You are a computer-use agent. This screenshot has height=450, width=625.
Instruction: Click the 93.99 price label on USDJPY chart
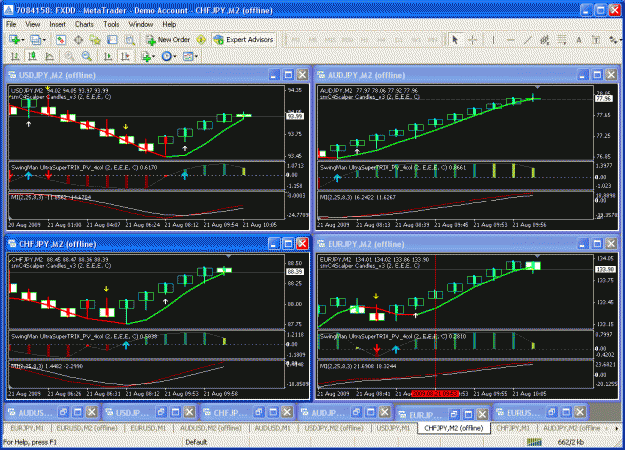295,116
